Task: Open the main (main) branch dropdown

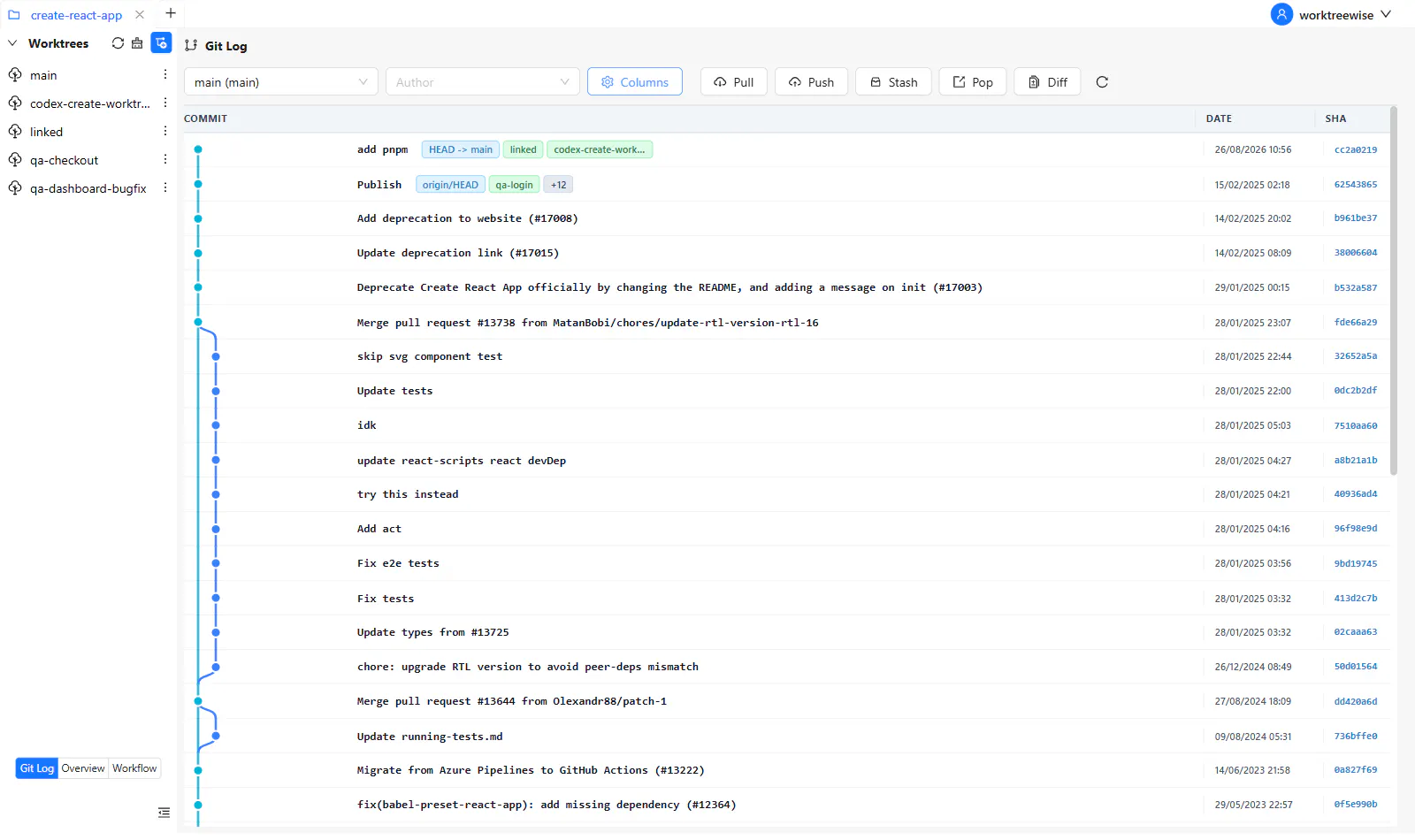Action: tap(281, 82)
